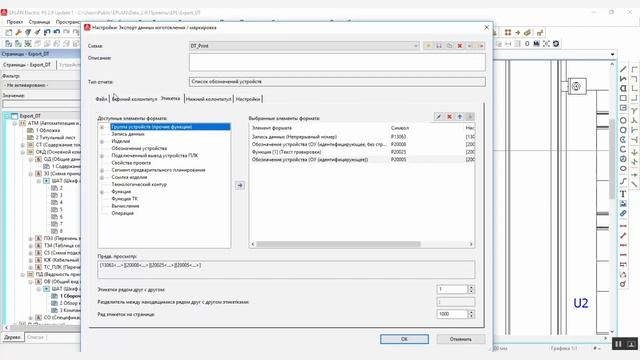Select 'Свойства проекта' in available elements
640x360 pixels.
point(131,163)
